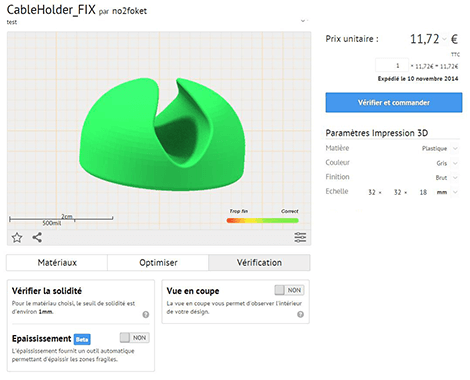Click the Couleur label
The width and height of the screenshot is (470, 380).
point(337,162)
